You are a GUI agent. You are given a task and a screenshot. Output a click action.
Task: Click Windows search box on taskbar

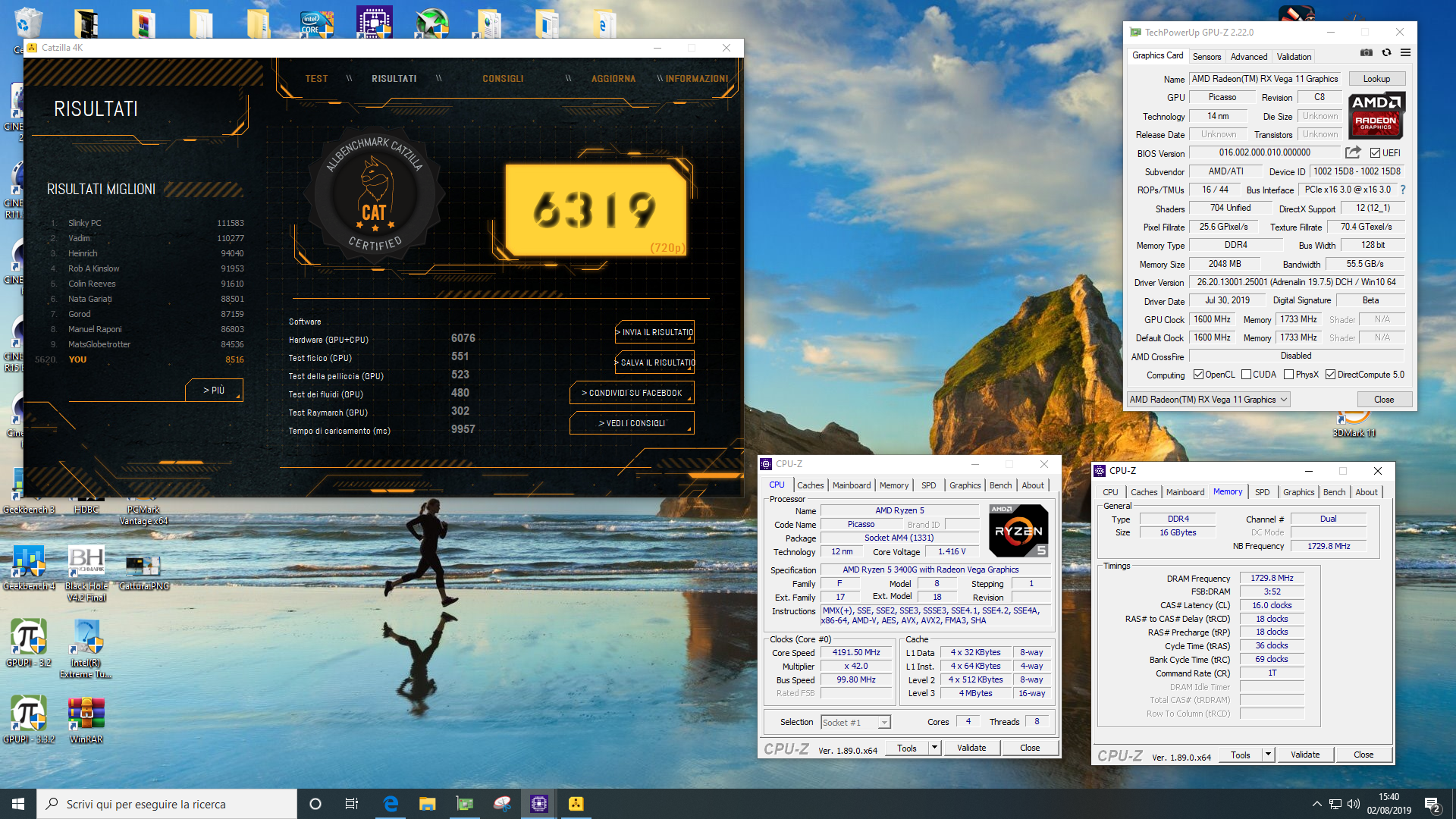click(x=167, y=804)
